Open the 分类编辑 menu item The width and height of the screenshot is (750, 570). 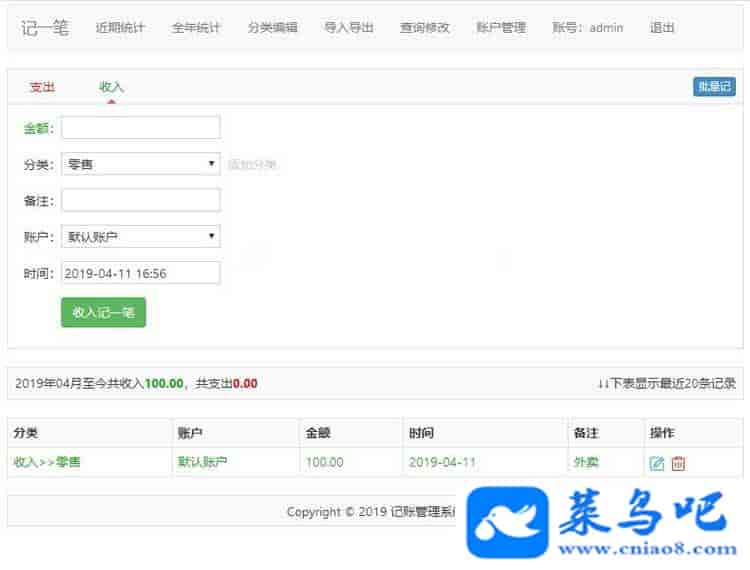(272, 28)
